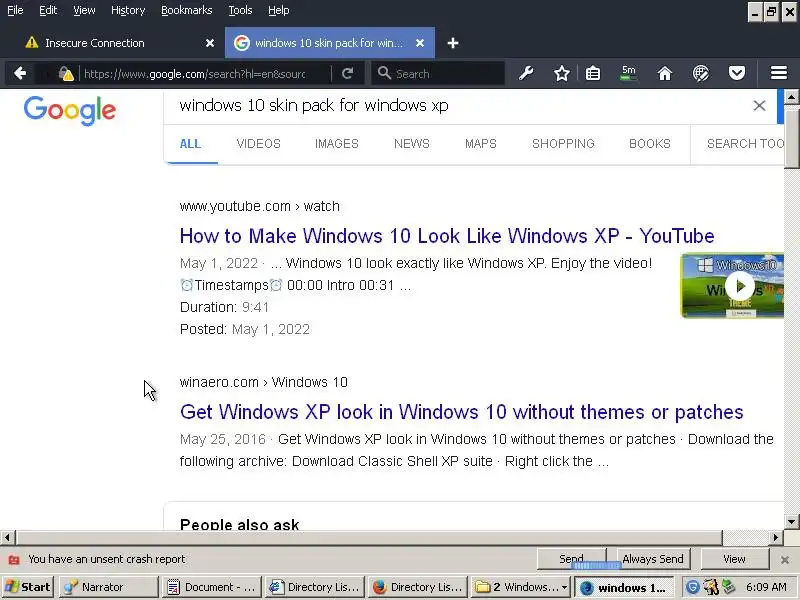Select the MAPS results tab
Viewport: 800px width, 600px height.
point(480,144)
